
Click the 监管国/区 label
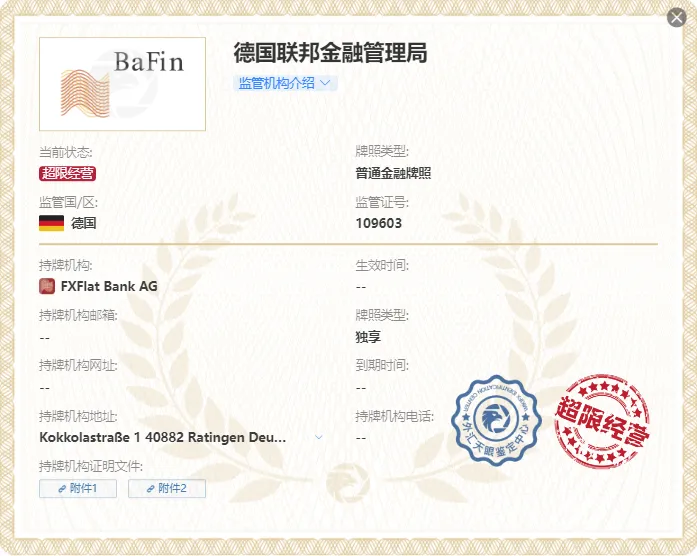coord(68,203)
